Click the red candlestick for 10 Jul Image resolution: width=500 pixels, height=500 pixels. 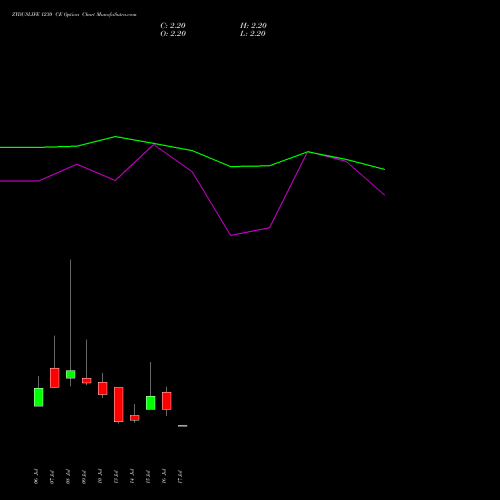[103, 388]
